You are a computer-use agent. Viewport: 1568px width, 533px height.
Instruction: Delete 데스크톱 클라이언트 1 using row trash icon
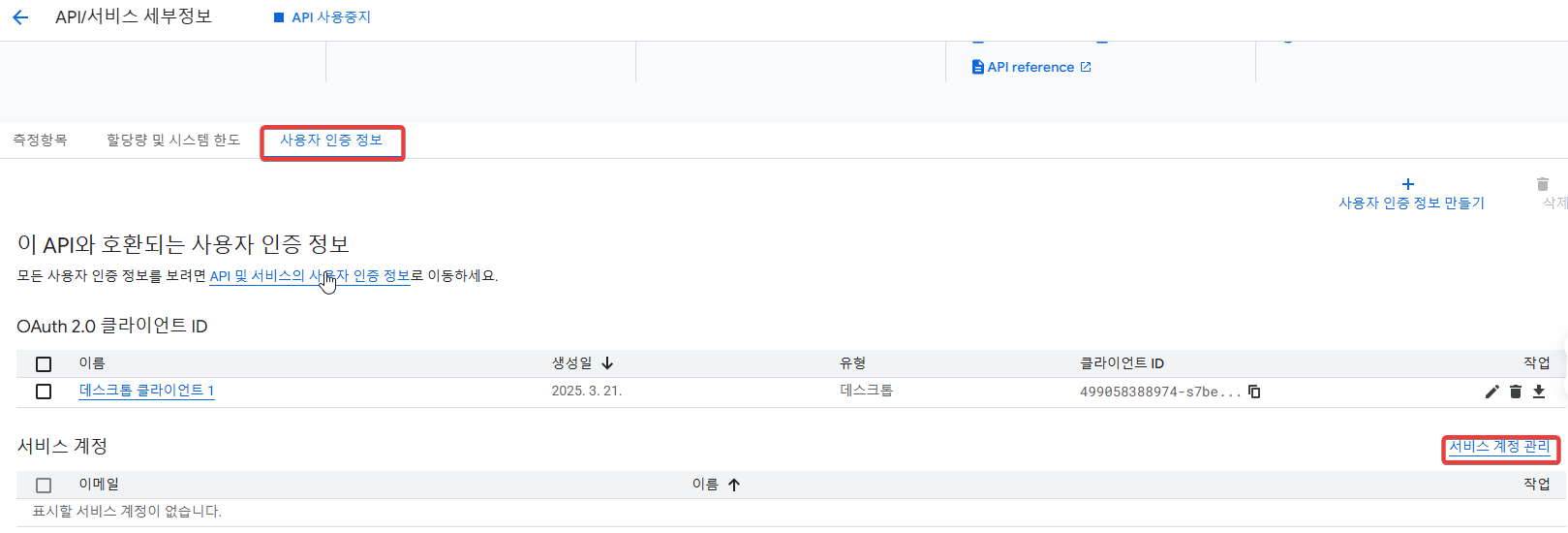(x=1516, y=392)
